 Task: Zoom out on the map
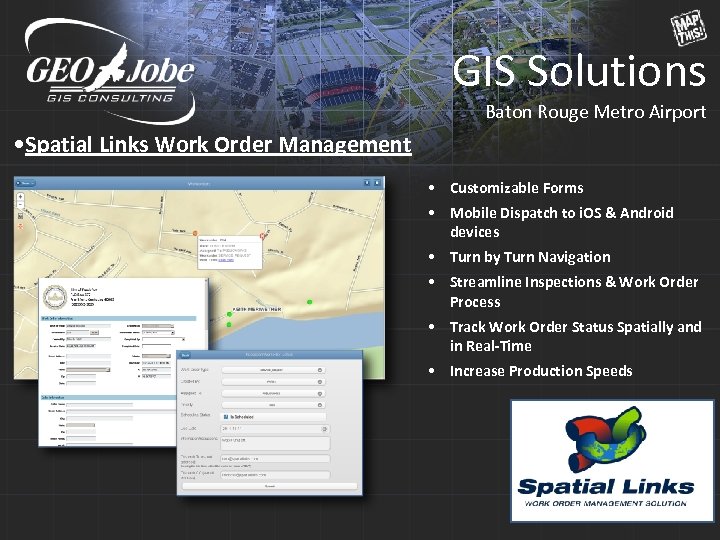(x=20, y=205)
